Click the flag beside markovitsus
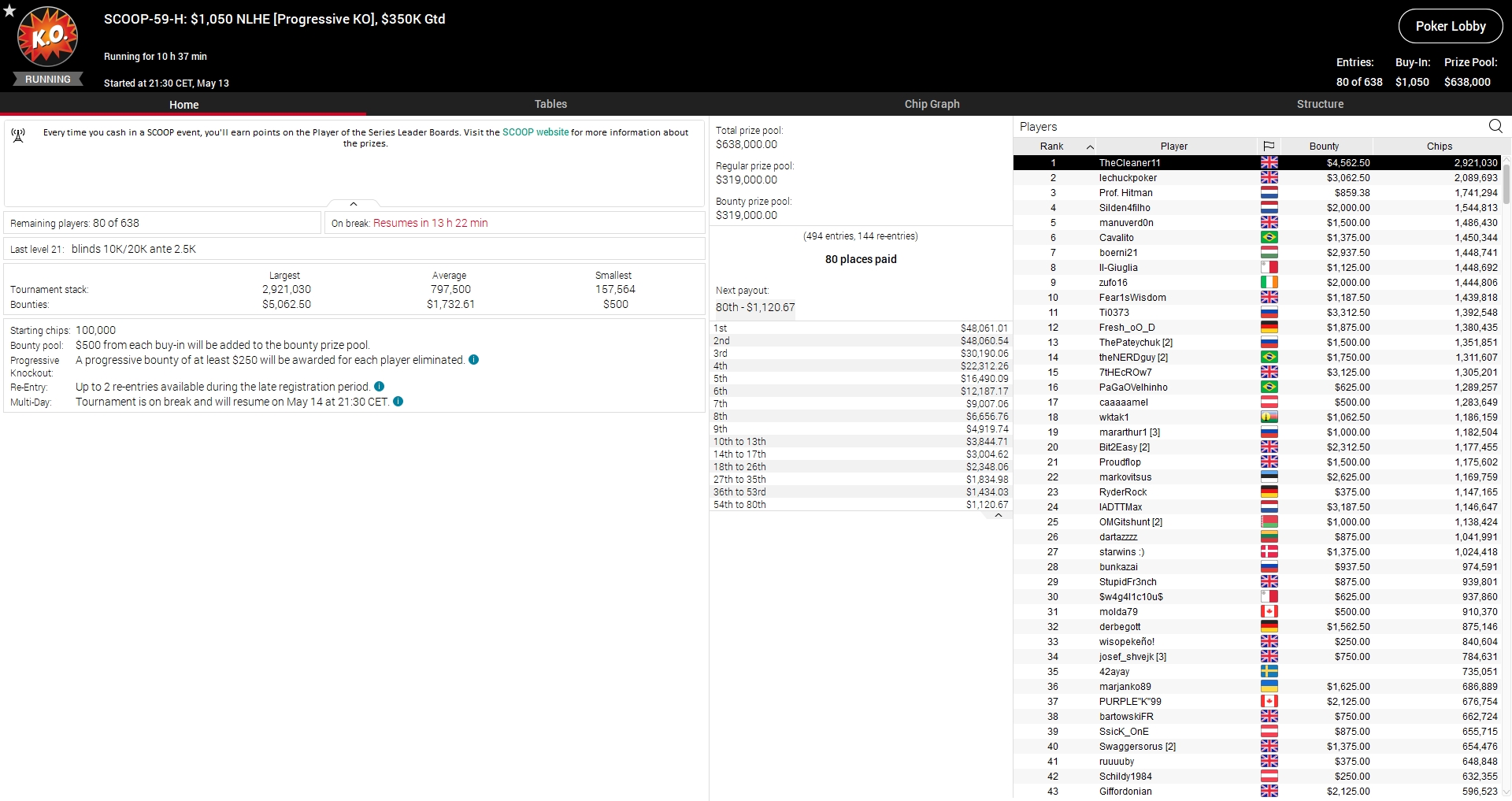Viewport: 1512px width, 801px height. (x=1269, y=477)
